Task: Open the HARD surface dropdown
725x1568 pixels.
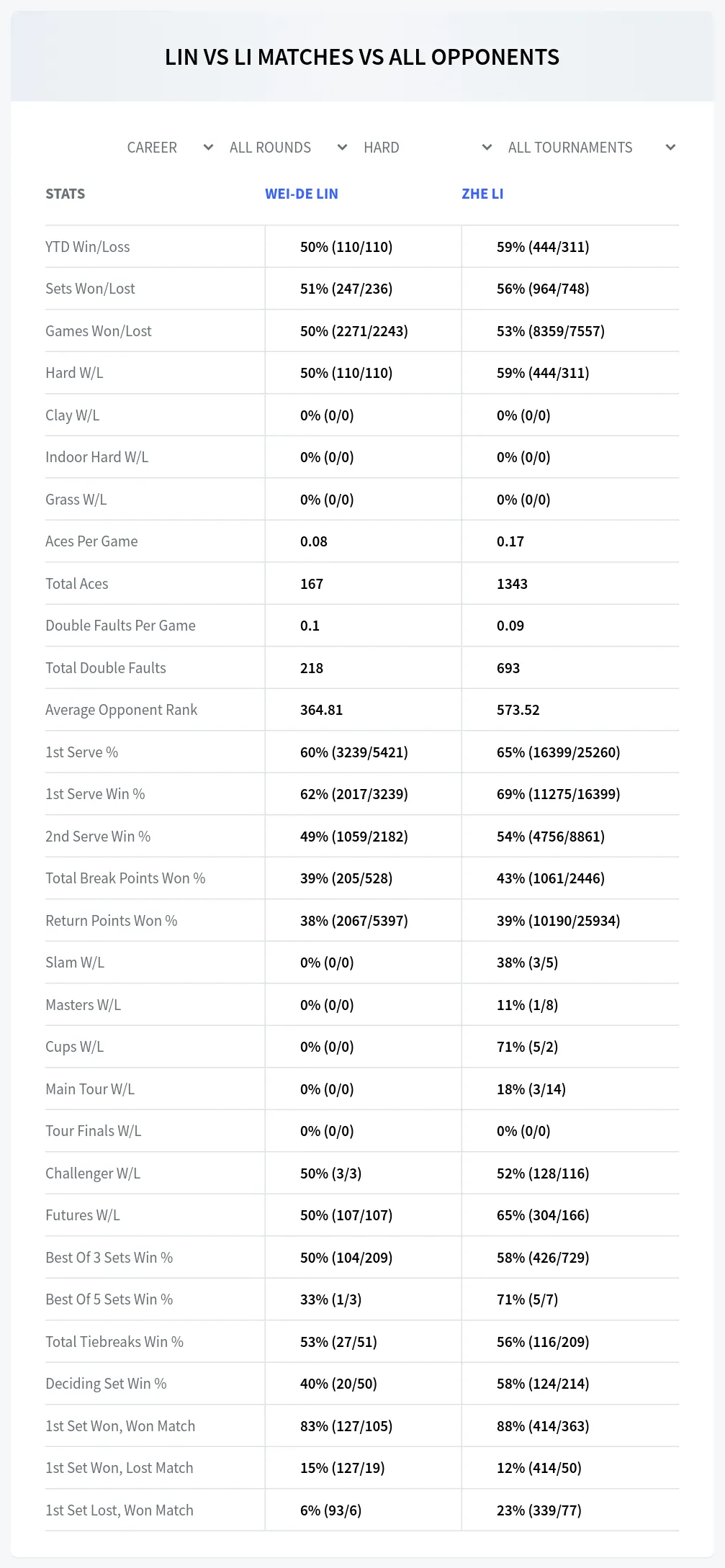Action: [427, 148]
